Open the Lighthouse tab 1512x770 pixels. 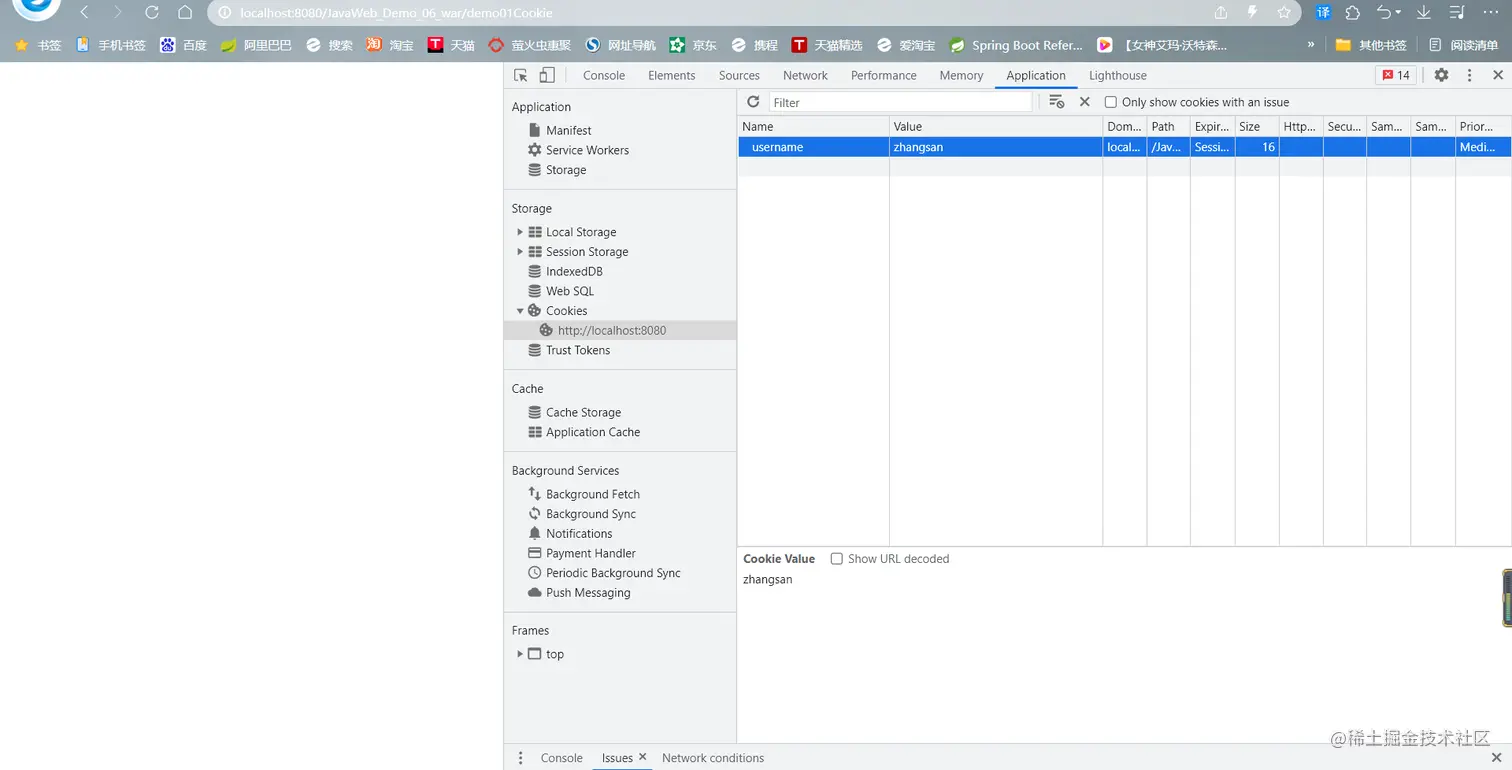1117,75
